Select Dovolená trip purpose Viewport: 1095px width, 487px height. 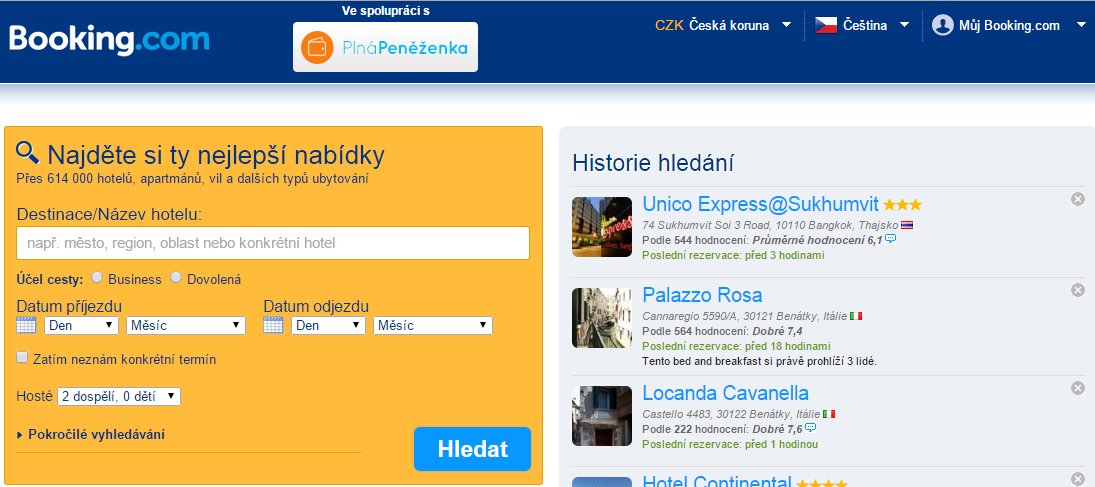[x=176, y=277]
